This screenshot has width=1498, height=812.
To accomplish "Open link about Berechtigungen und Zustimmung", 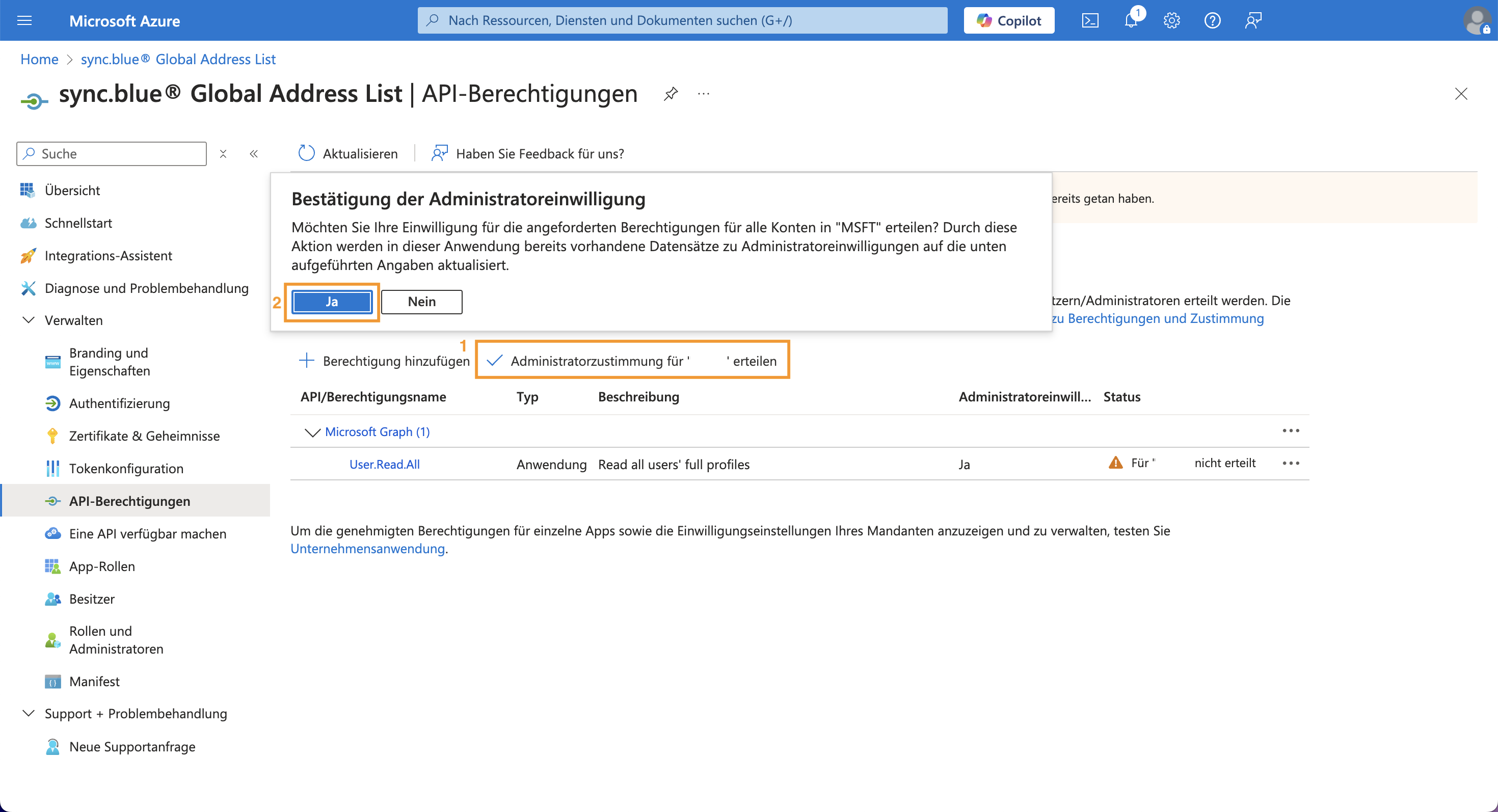I will (x=1157, y=318).
